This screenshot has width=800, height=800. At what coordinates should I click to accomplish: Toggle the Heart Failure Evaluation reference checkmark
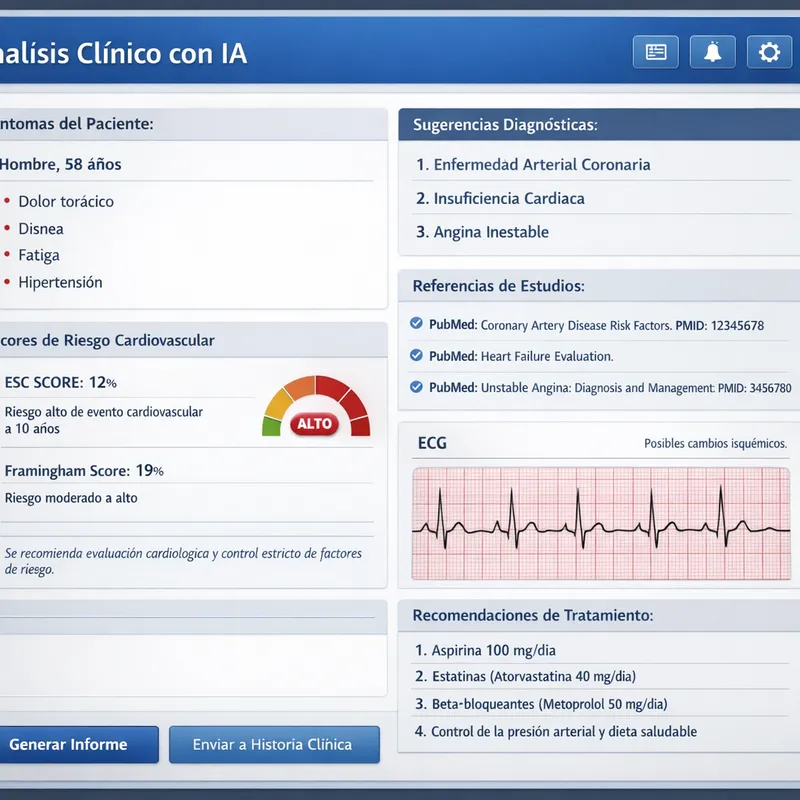point(417,355)
